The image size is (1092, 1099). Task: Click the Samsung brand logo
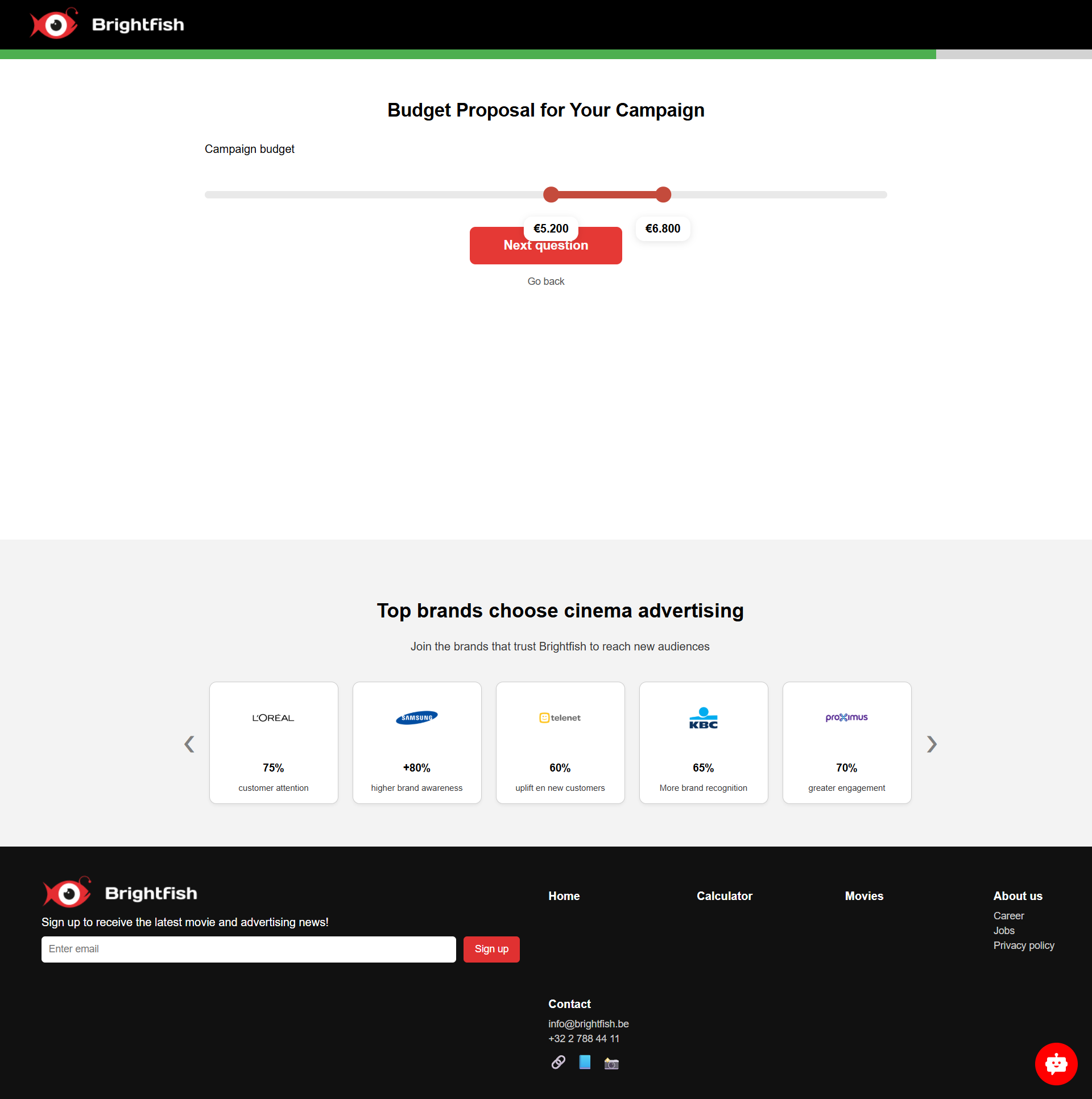(416, 718)
